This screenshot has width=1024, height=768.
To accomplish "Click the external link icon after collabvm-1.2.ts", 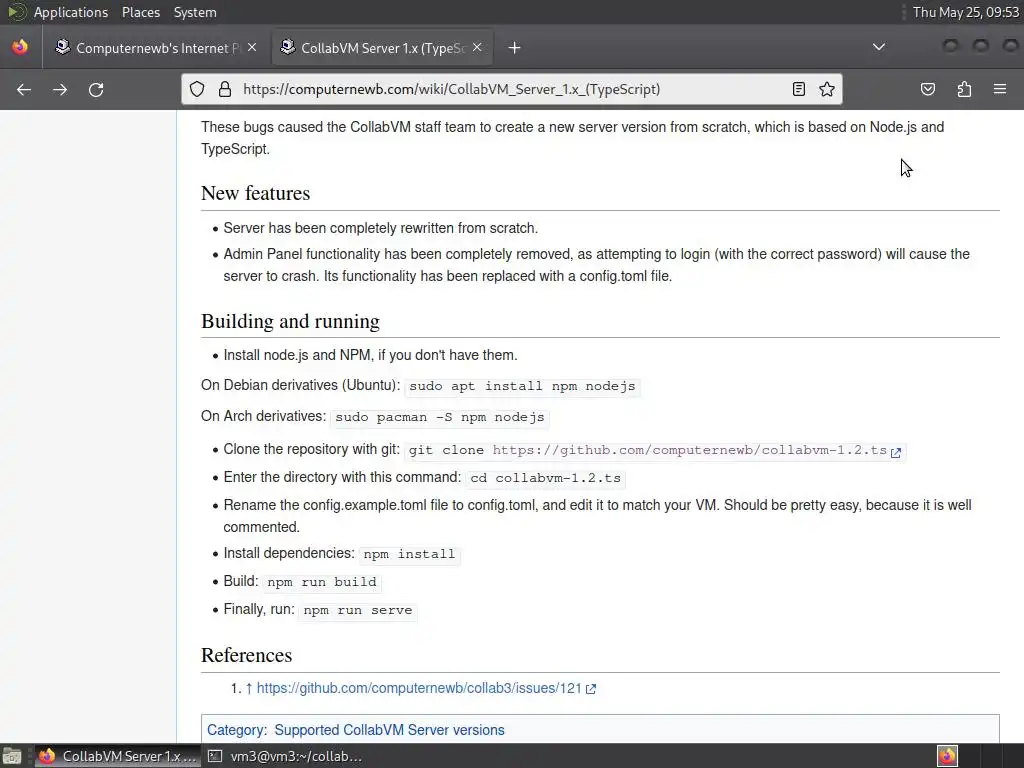I will pyautogui.click(x=896, y=452).
